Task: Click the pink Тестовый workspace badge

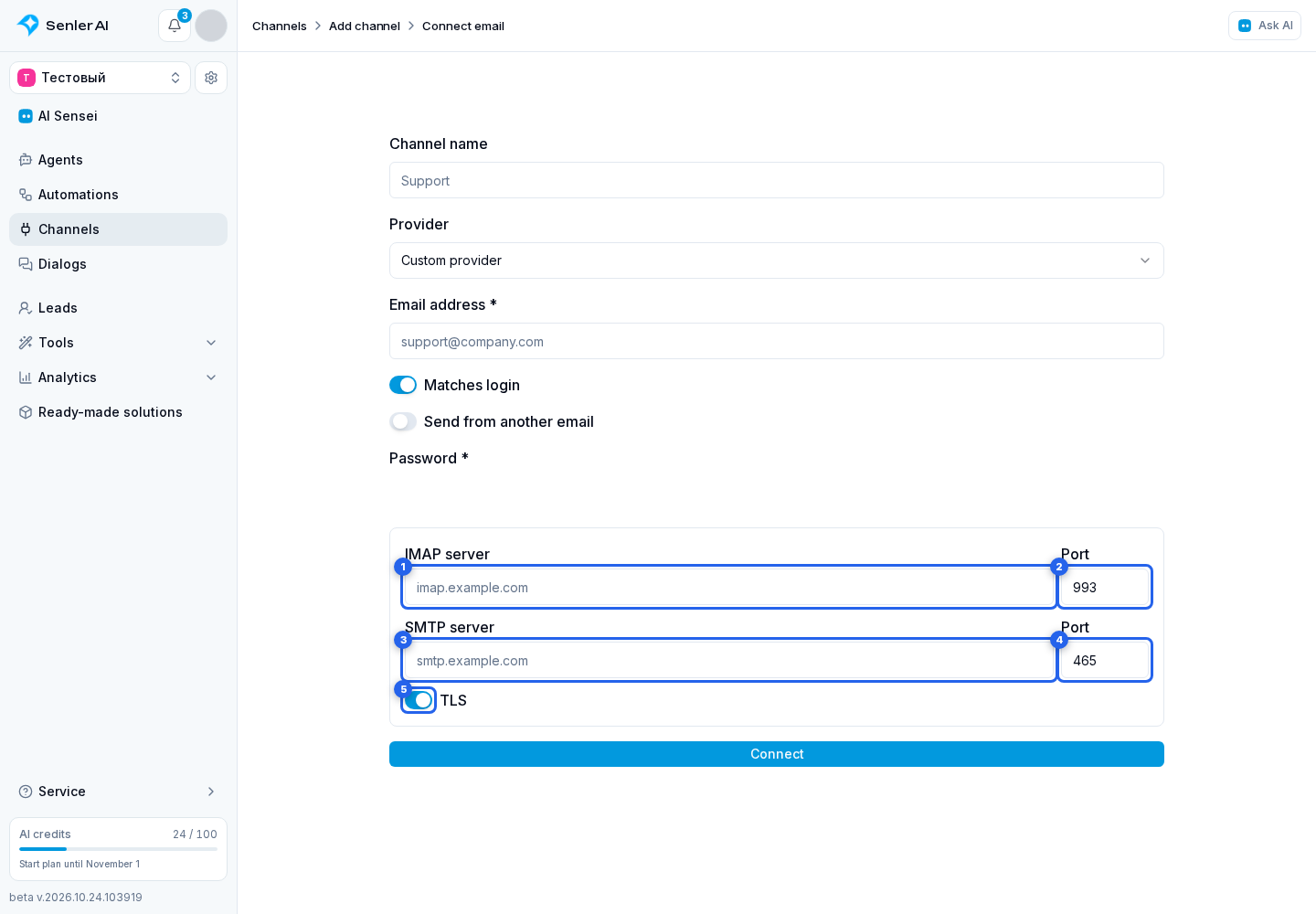Action: click(27, 78)
